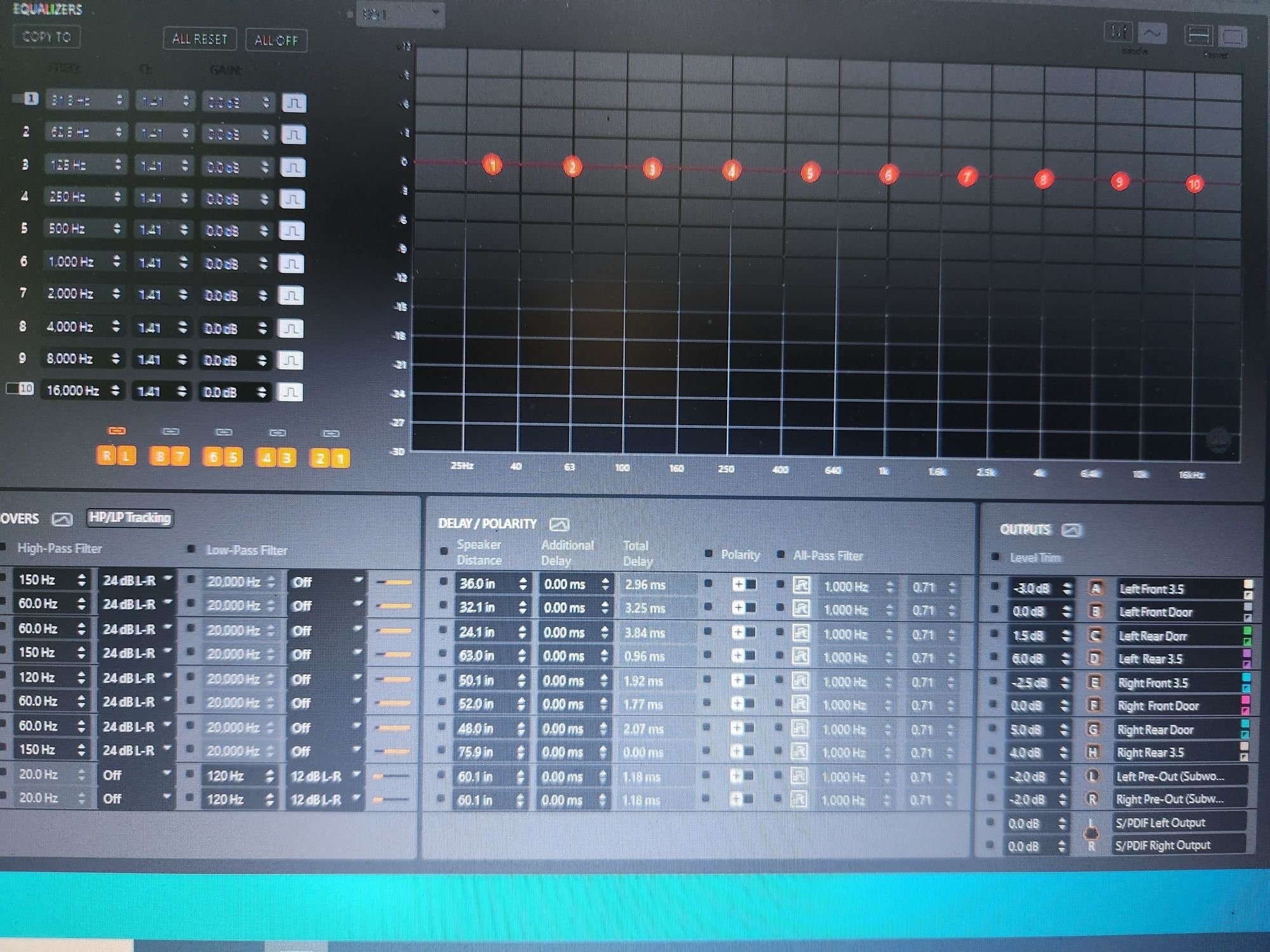Toggle the Low-Pass Filter enable checkbox
This screenshot has height=952, width=1270.
[191, 548]
